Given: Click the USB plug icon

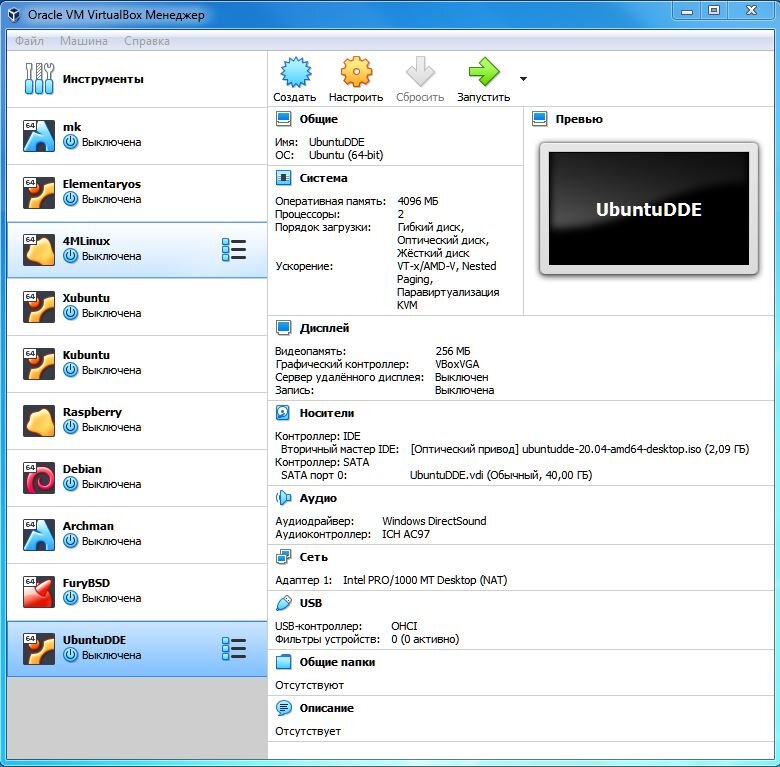Looking at the screenshot, I should (x=284, y=603).
